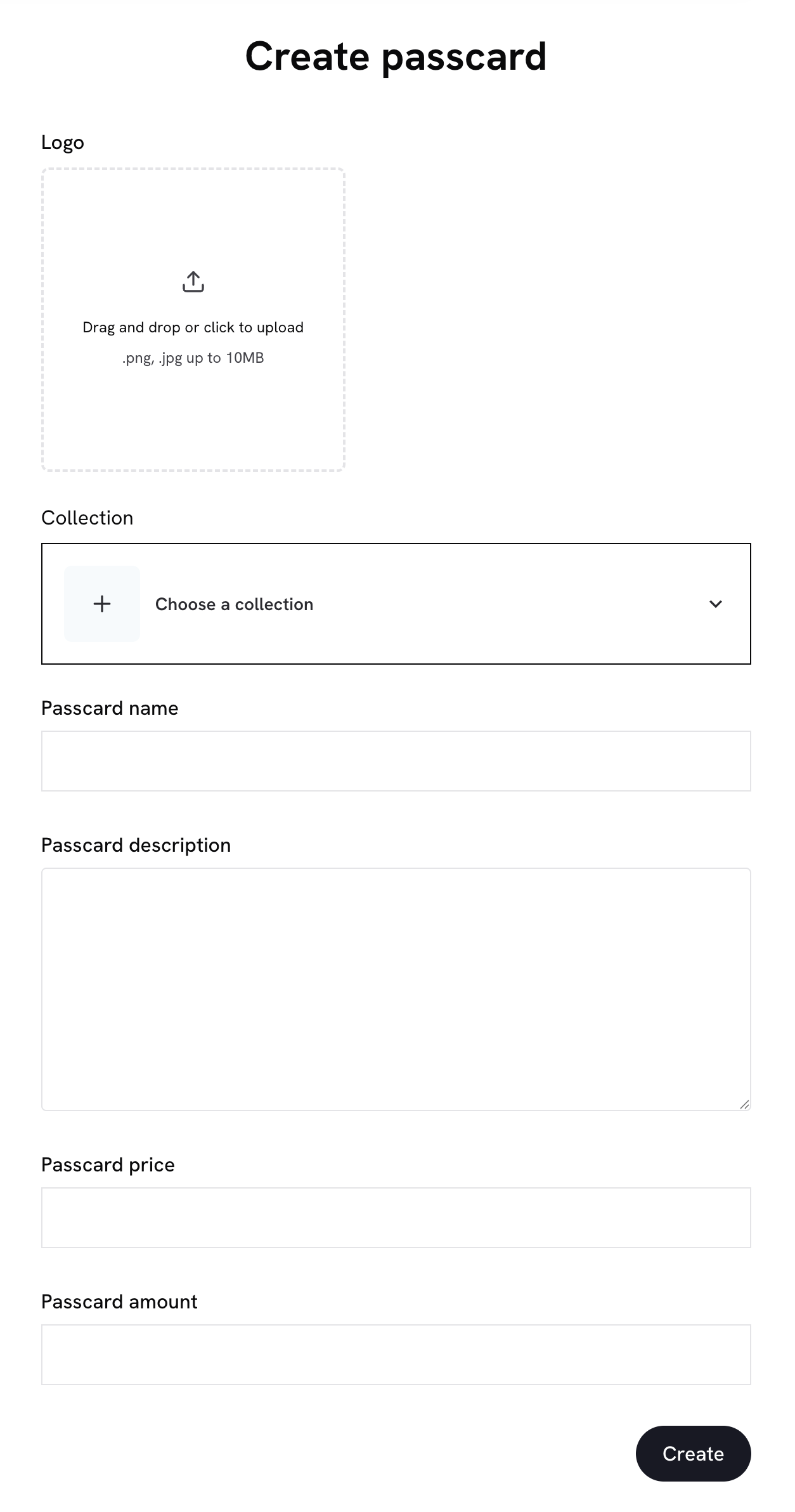Click the Passcard price label
Viewport: 795px width, 1512px height.
(x=108, y=1164)
